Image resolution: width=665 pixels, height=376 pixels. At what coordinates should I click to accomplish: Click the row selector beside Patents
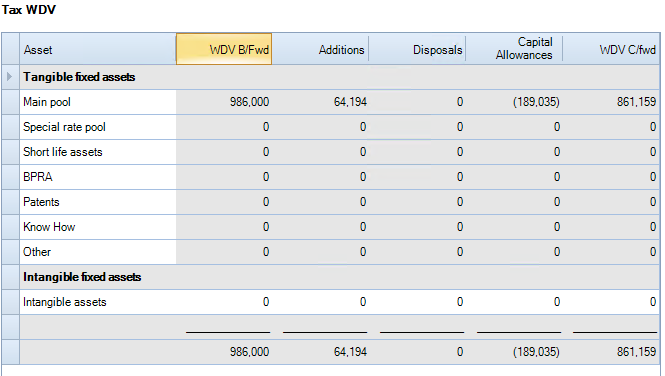(x=11, y=202)
